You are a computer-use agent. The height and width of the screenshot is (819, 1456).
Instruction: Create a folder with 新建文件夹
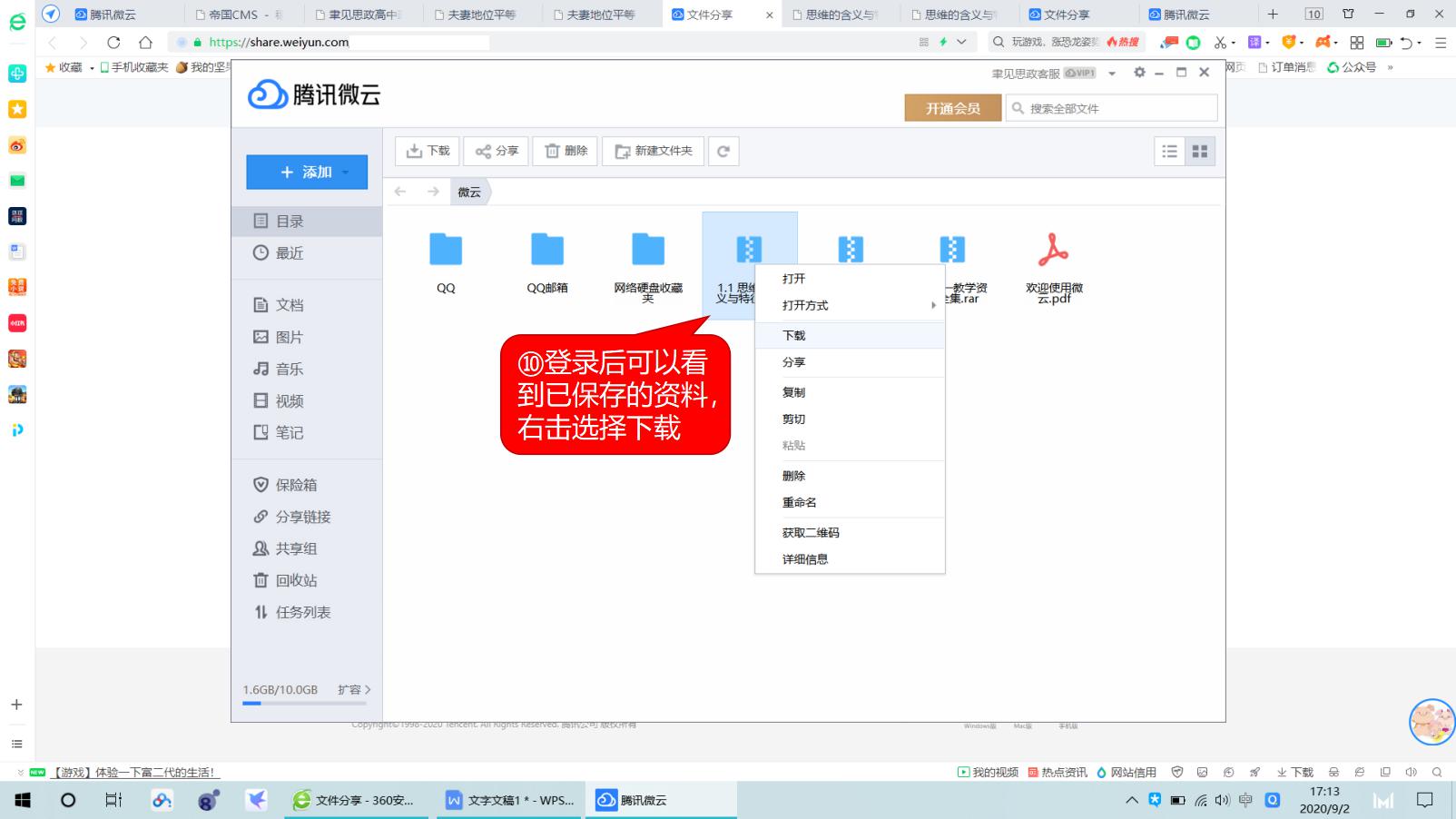tap(654, 151)
